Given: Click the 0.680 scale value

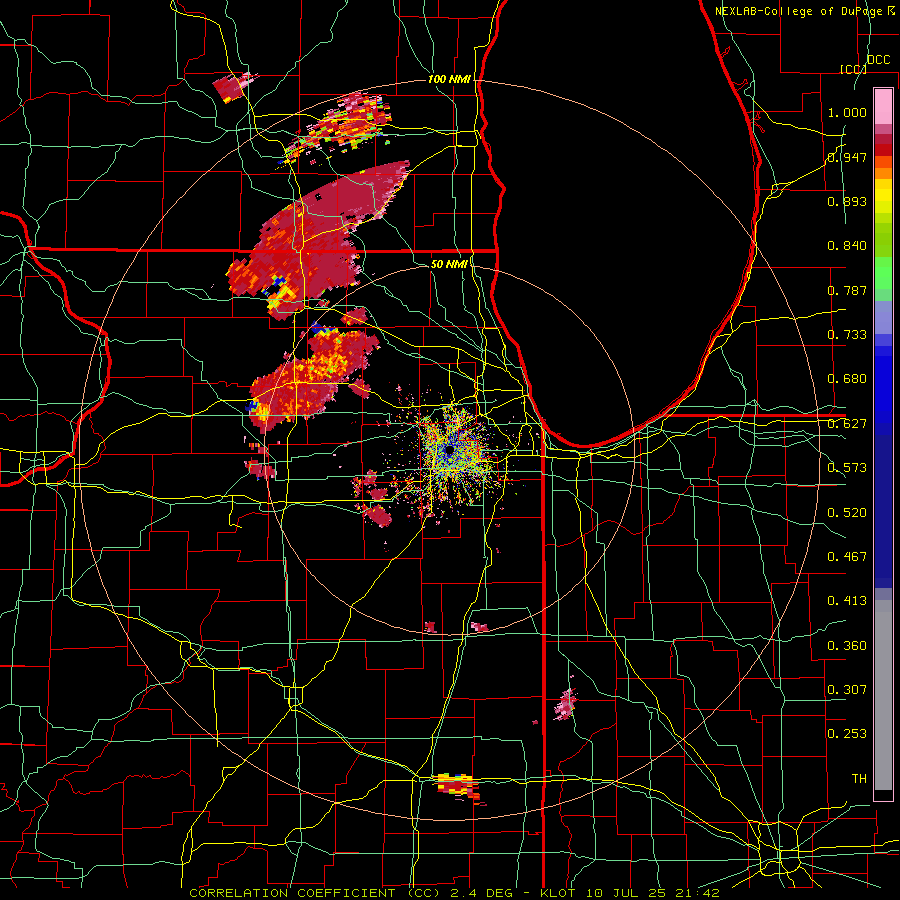Looking at the screenshot, I should 847,379.
